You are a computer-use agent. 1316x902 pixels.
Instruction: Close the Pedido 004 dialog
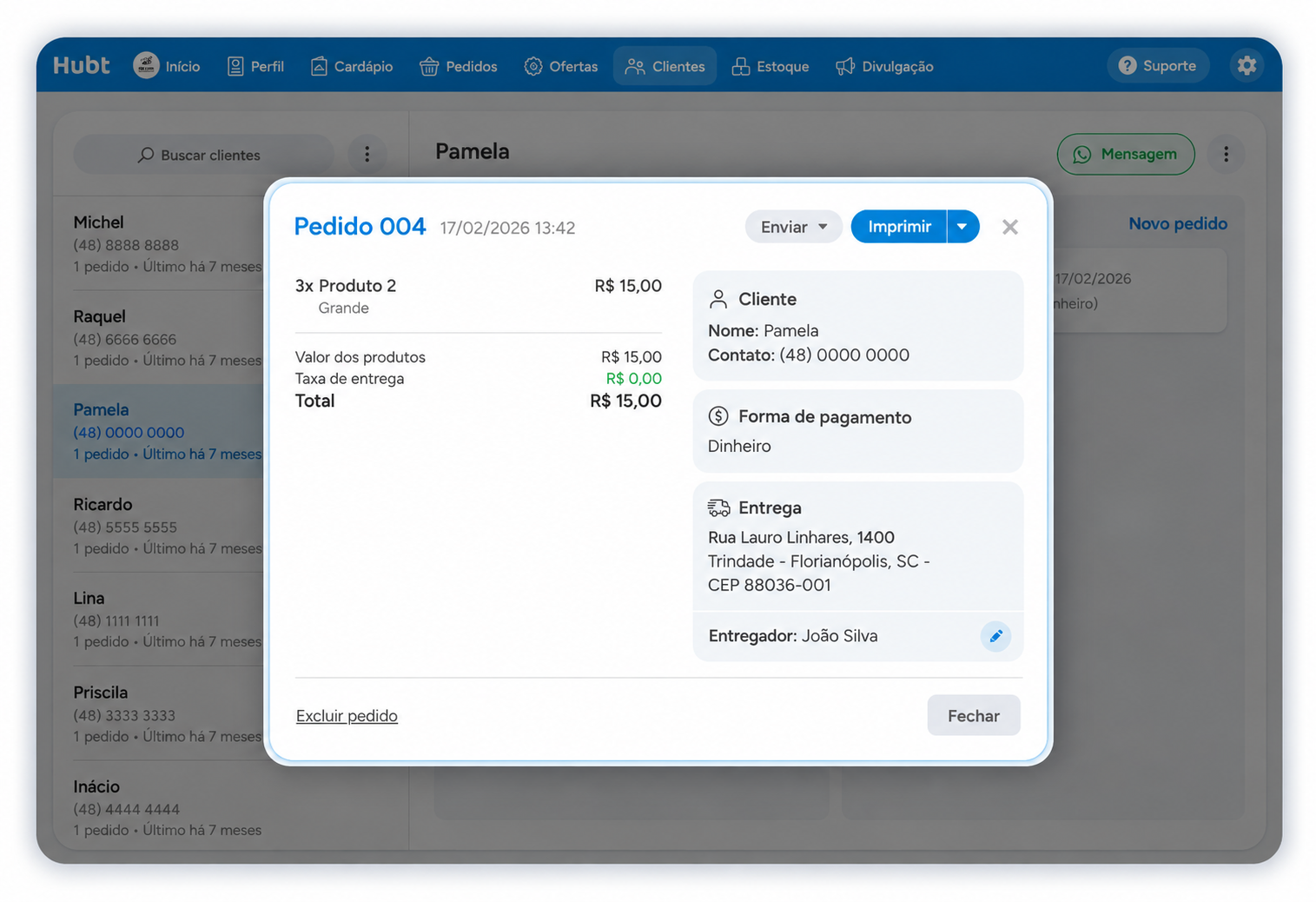[x=1009, y=227]
